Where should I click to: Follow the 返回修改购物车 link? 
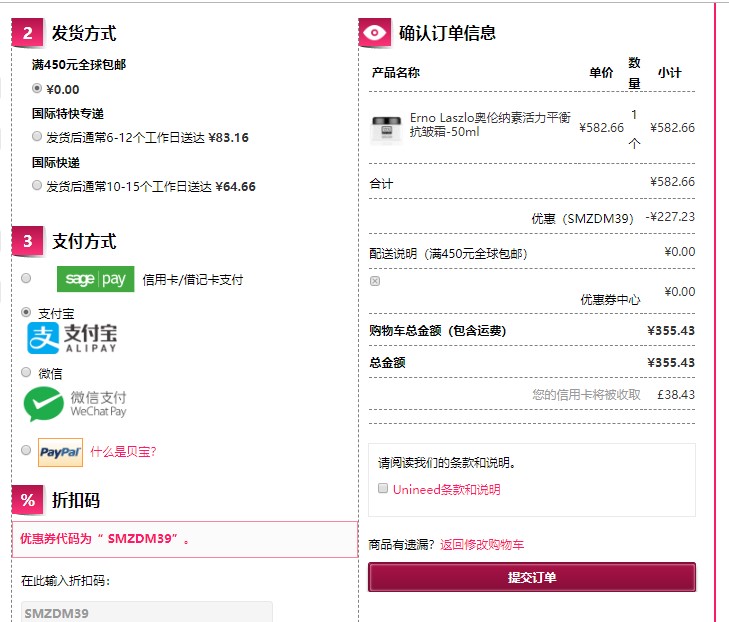tap(482, 544)
